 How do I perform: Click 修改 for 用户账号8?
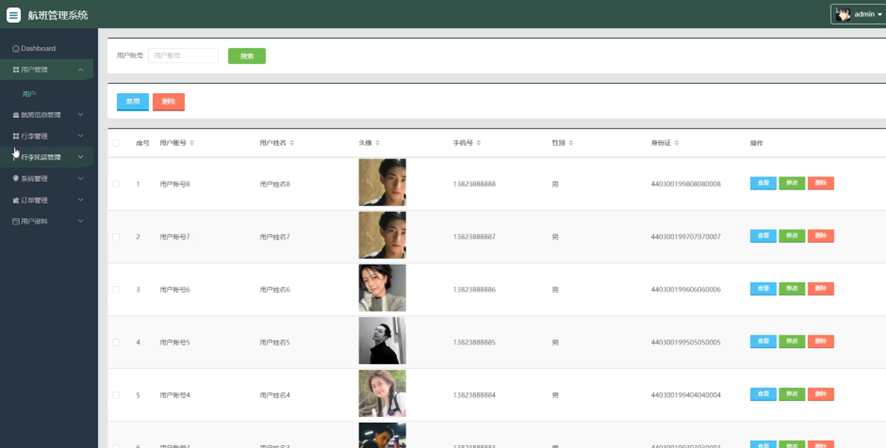[x=792, y=183]
